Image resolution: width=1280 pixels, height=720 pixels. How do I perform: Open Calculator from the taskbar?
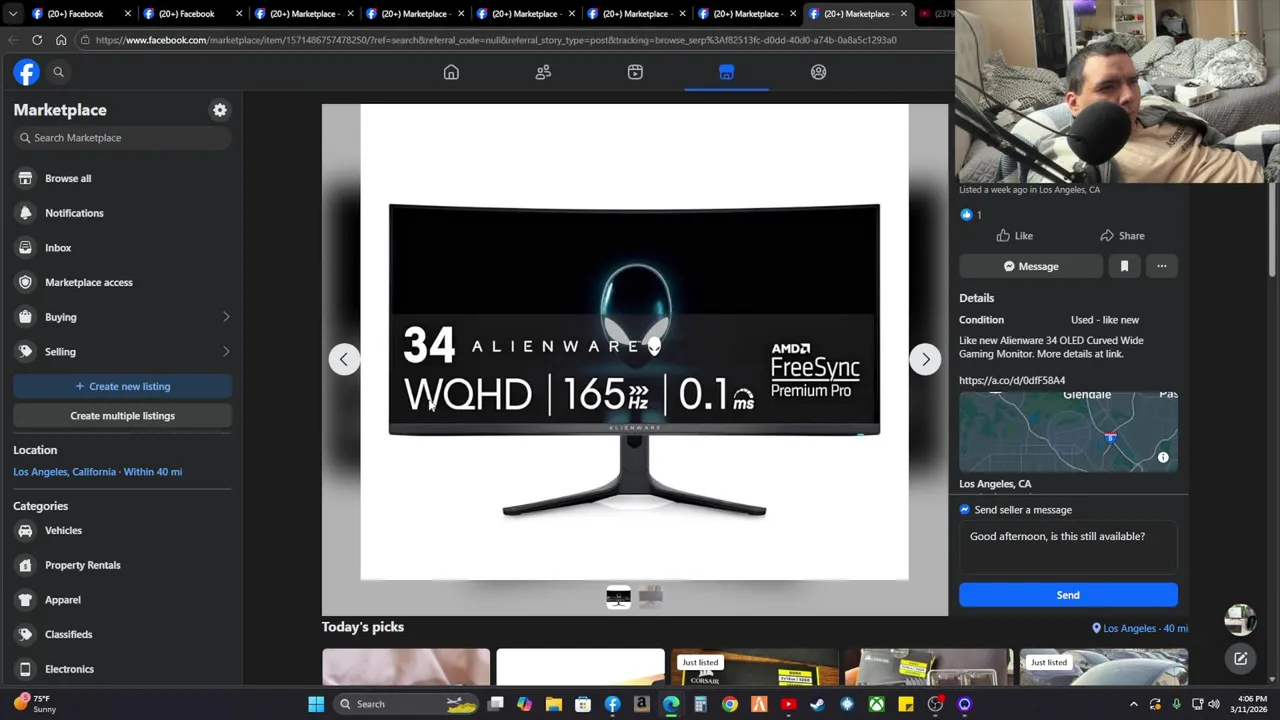point(700,704)
